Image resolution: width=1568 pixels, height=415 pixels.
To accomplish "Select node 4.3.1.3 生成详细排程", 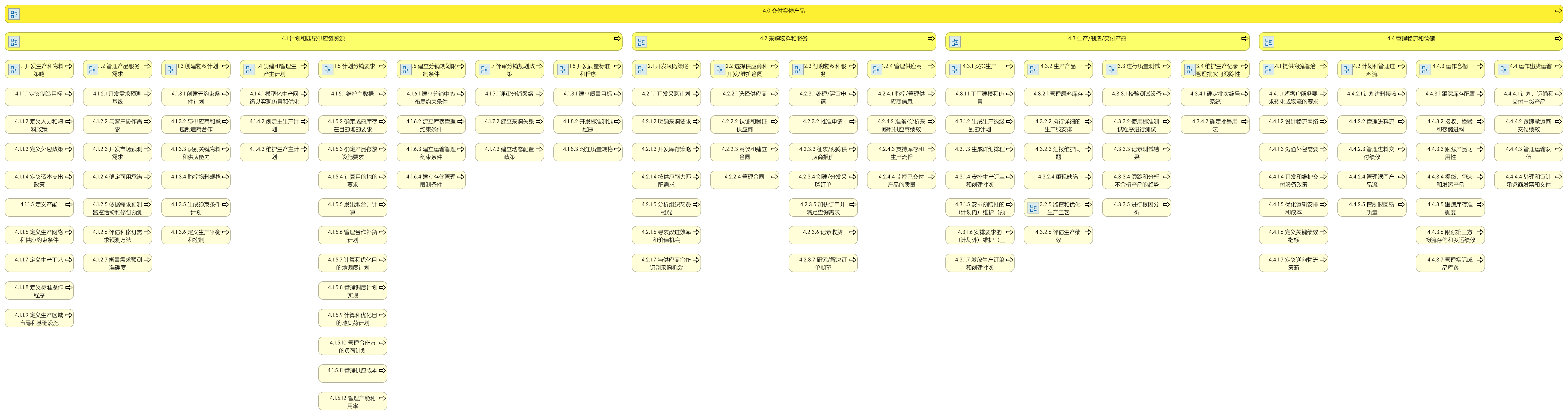I will tap(980, 152).
